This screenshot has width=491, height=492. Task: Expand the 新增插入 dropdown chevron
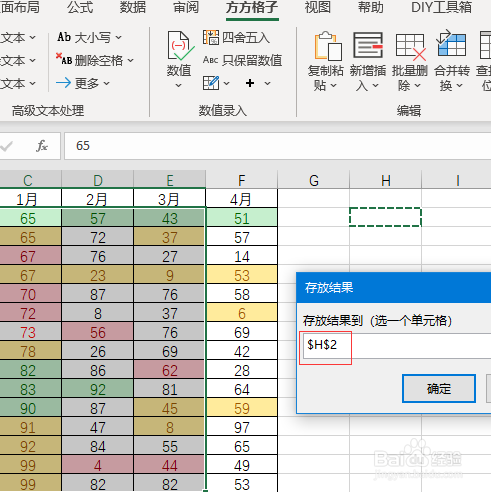[x=375, y=86]
